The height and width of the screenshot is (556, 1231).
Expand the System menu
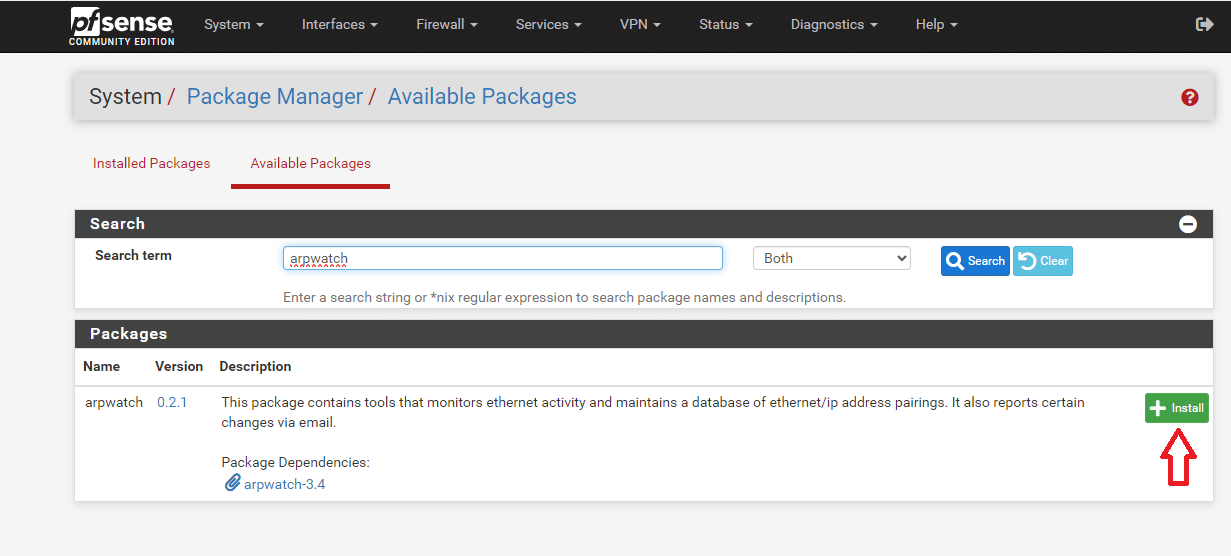[234, 24]
